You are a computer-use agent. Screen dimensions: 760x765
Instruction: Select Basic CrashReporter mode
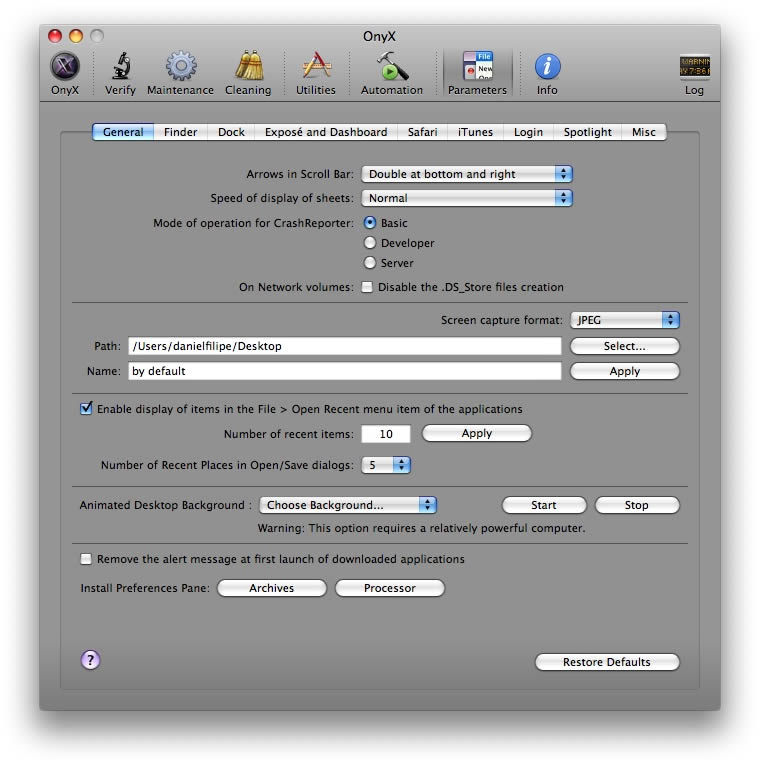pos(370,223)
